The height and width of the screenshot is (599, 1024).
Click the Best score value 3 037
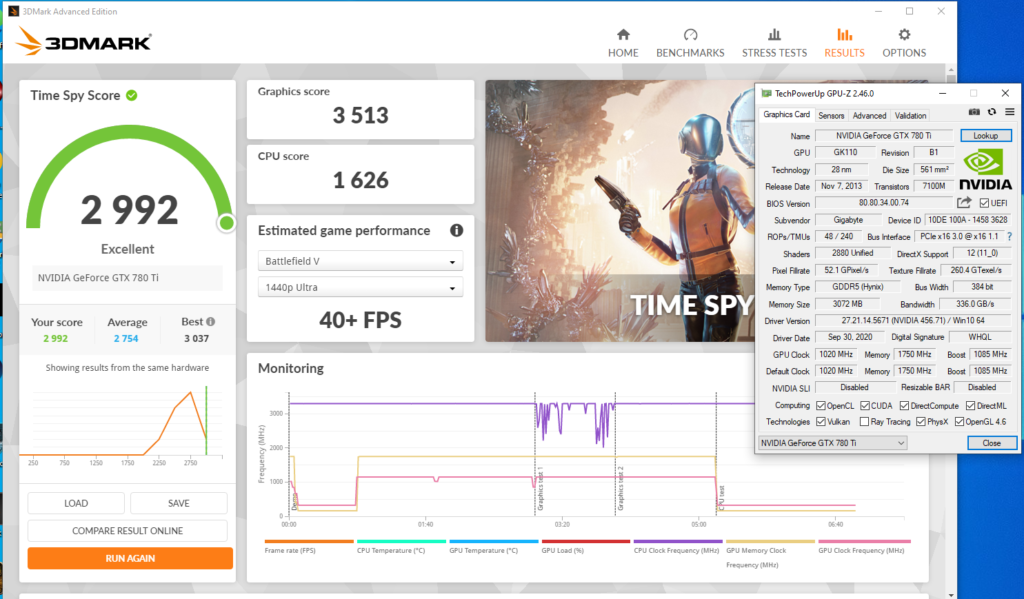(x=197, y=338)
